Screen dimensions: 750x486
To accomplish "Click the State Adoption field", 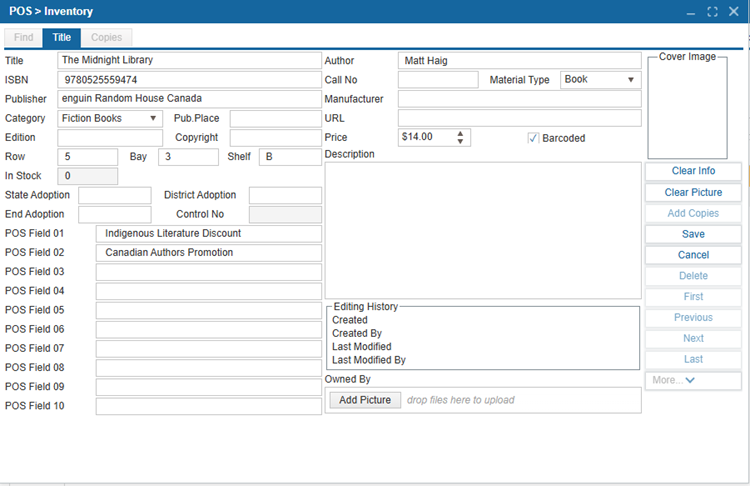I will (x=115, y=195).
